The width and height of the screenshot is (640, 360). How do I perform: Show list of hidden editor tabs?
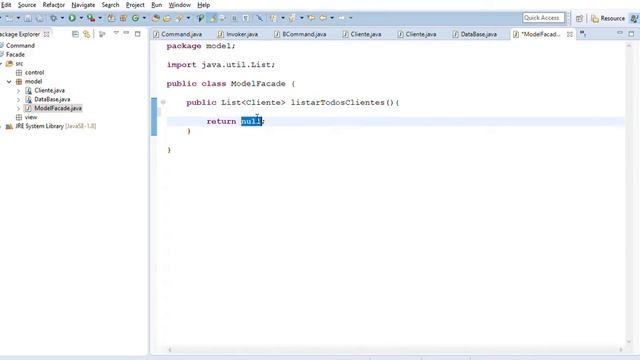(x=583, y=34)
